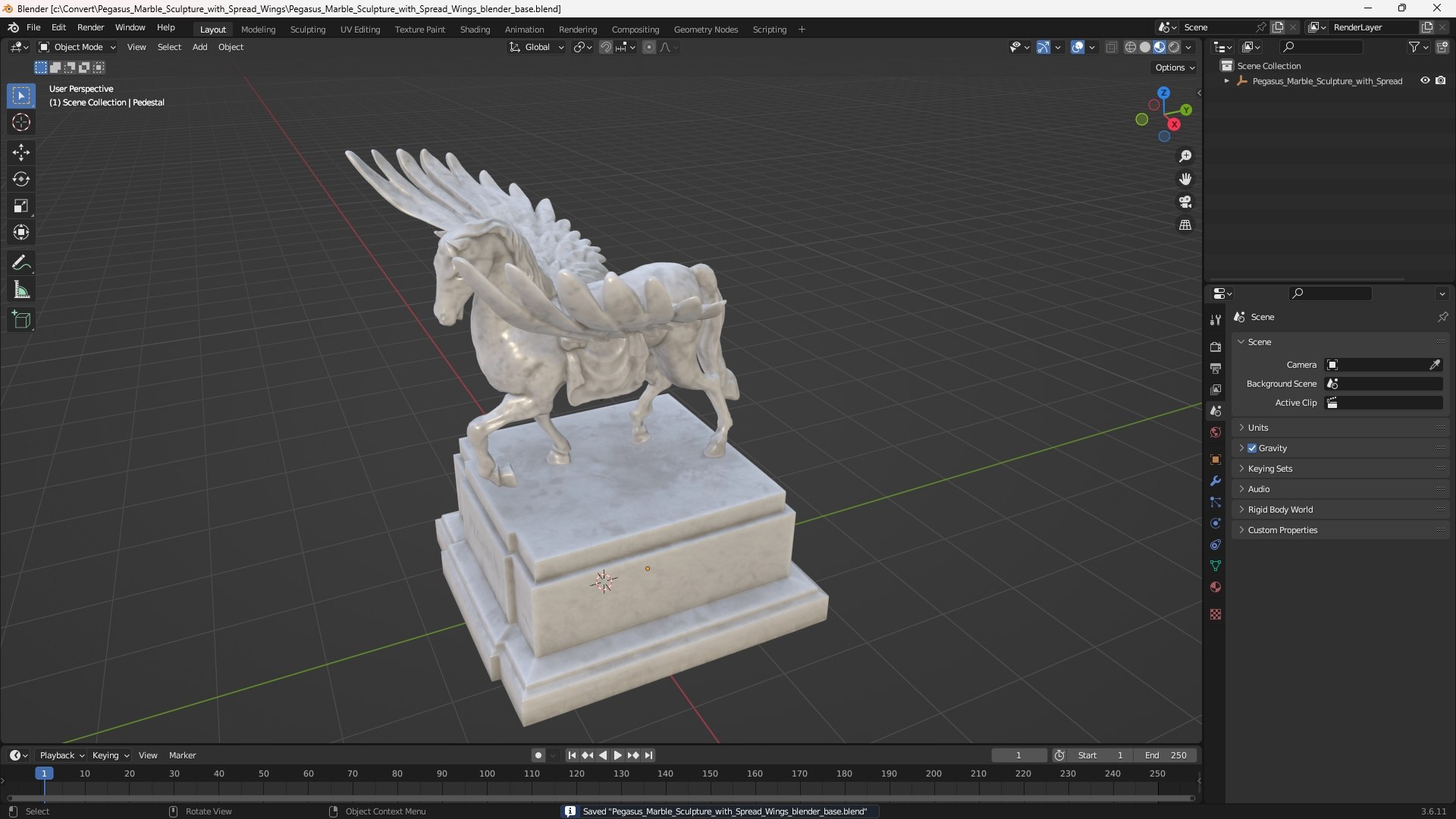
Task: Toggle camera view icon
Action: pyautogui.click(x=1185, y=202)
